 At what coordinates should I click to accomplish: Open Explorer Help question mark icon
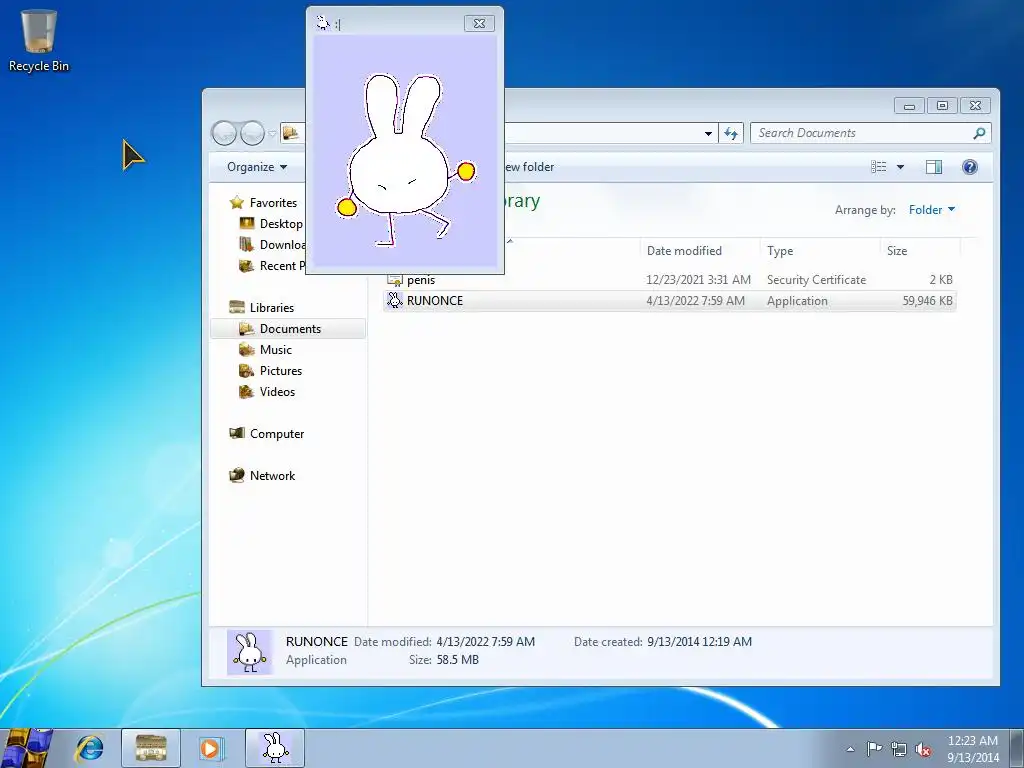pos(970,167)
